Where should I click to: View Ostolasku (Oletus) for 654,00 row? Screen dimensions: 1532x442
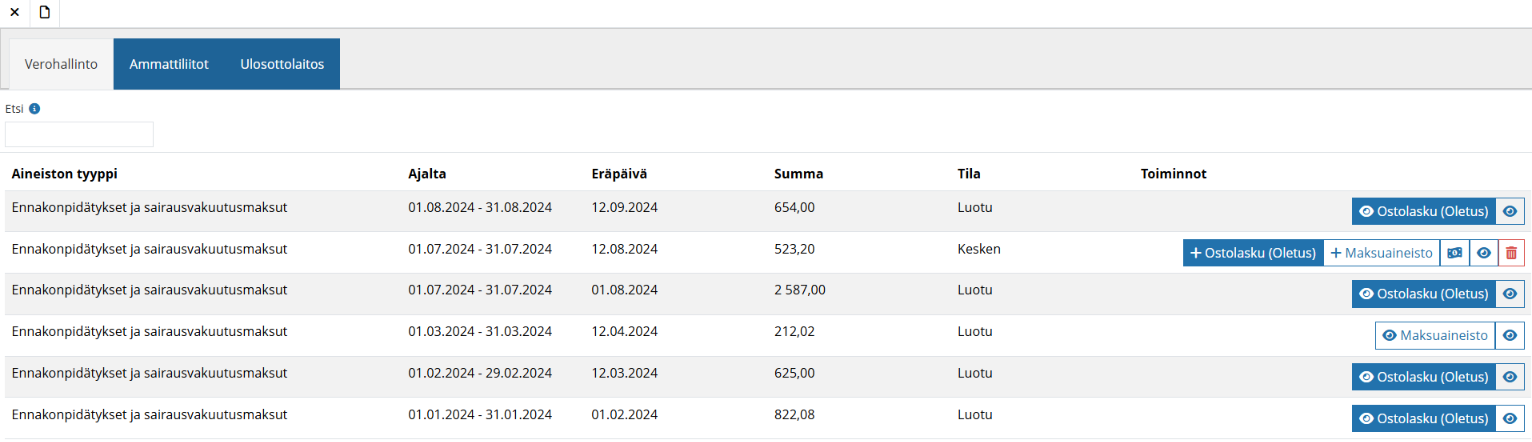(x=1423, y=211)
